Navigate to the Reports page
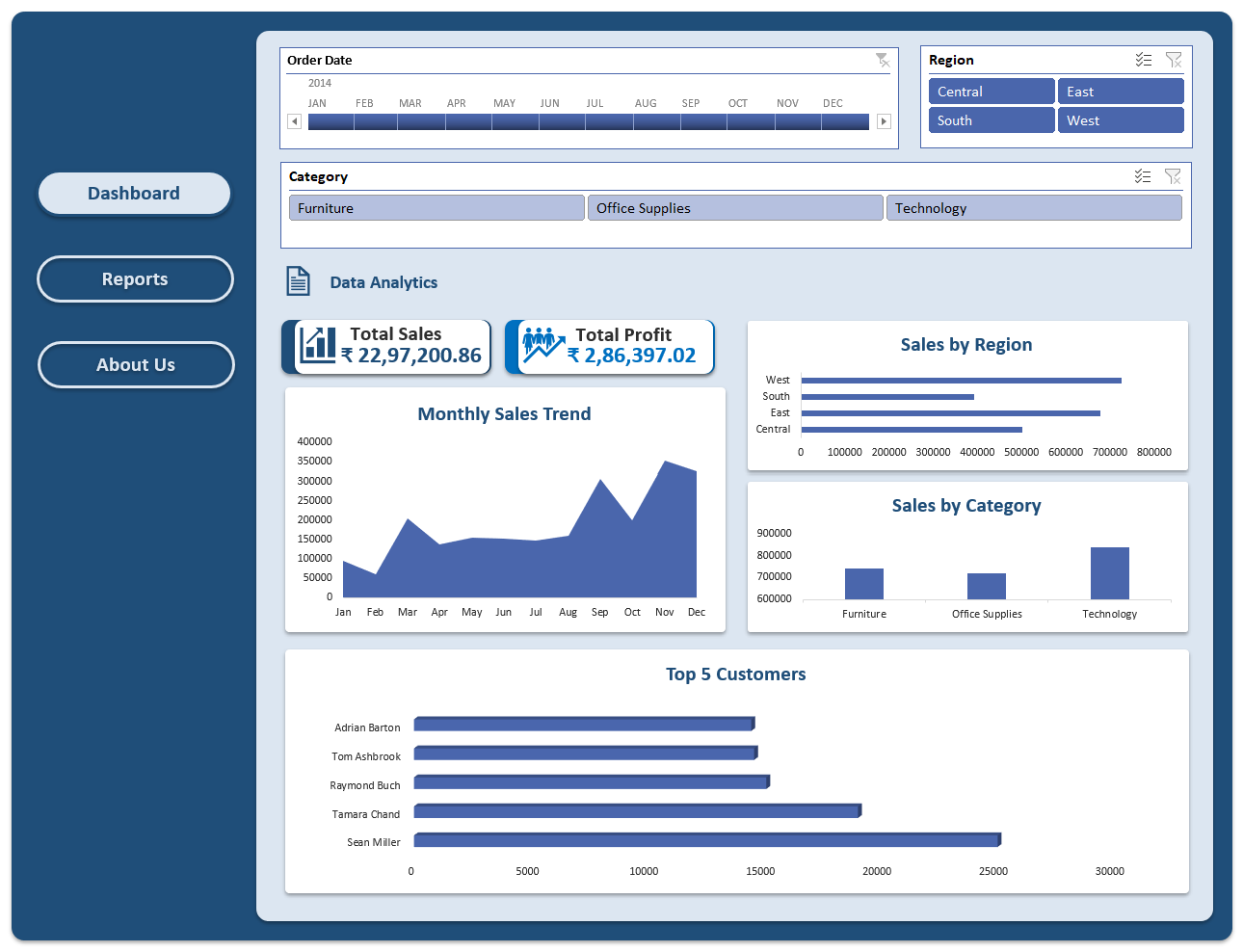Viewport: 1243px width, 952px height. pyautogui.click(x=135, y=278)
